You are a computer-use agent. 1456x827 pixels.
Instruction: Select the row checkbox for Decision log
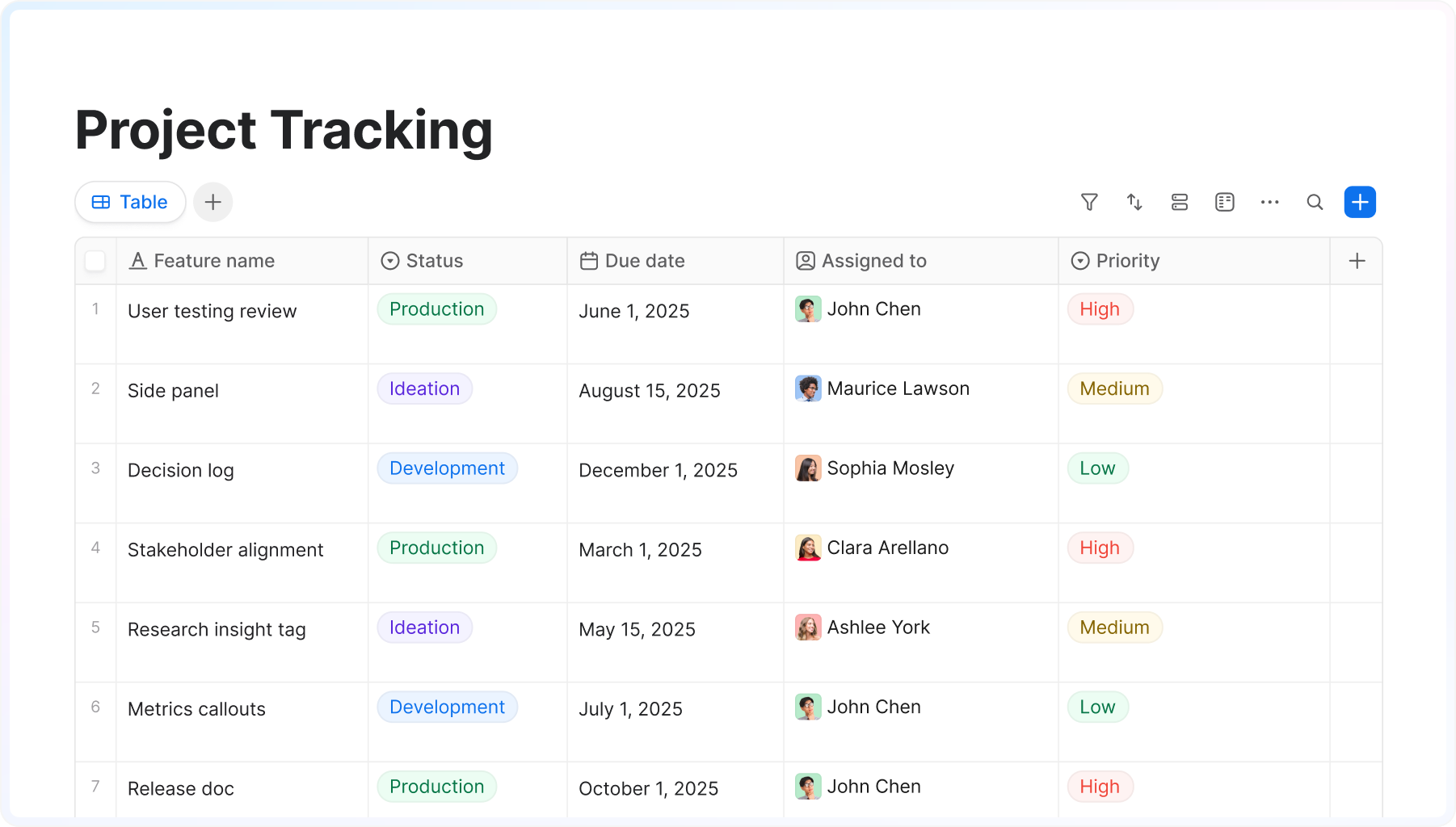95,469
